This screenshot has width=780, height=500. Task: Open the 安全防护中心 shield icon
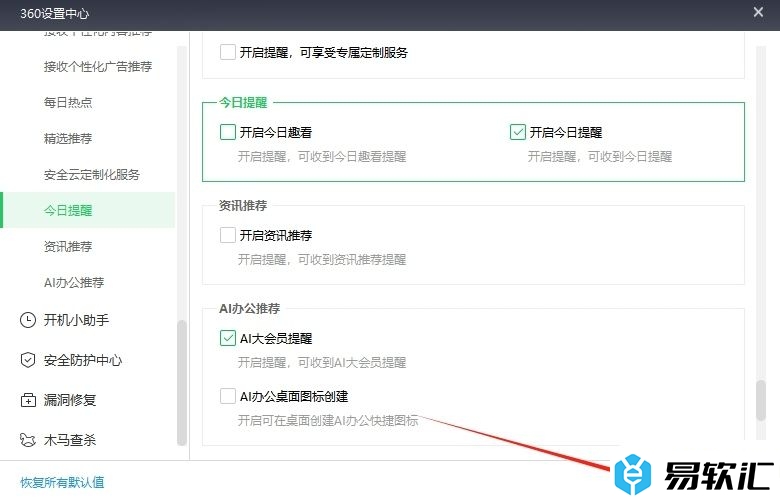(28, 360)
